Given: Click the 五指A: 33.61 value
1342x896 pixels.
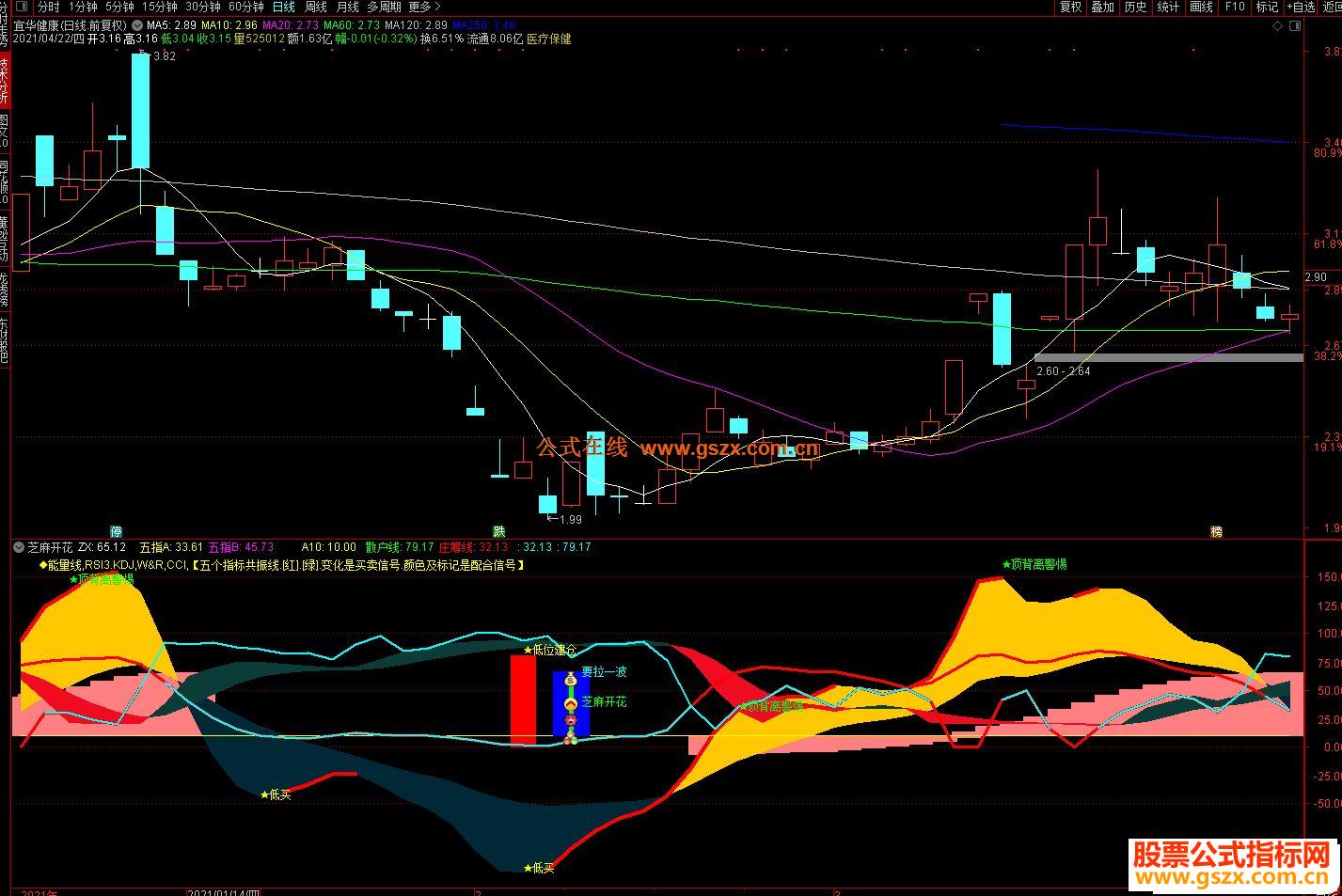Looking at the screenshot, I should coord(170,546).
